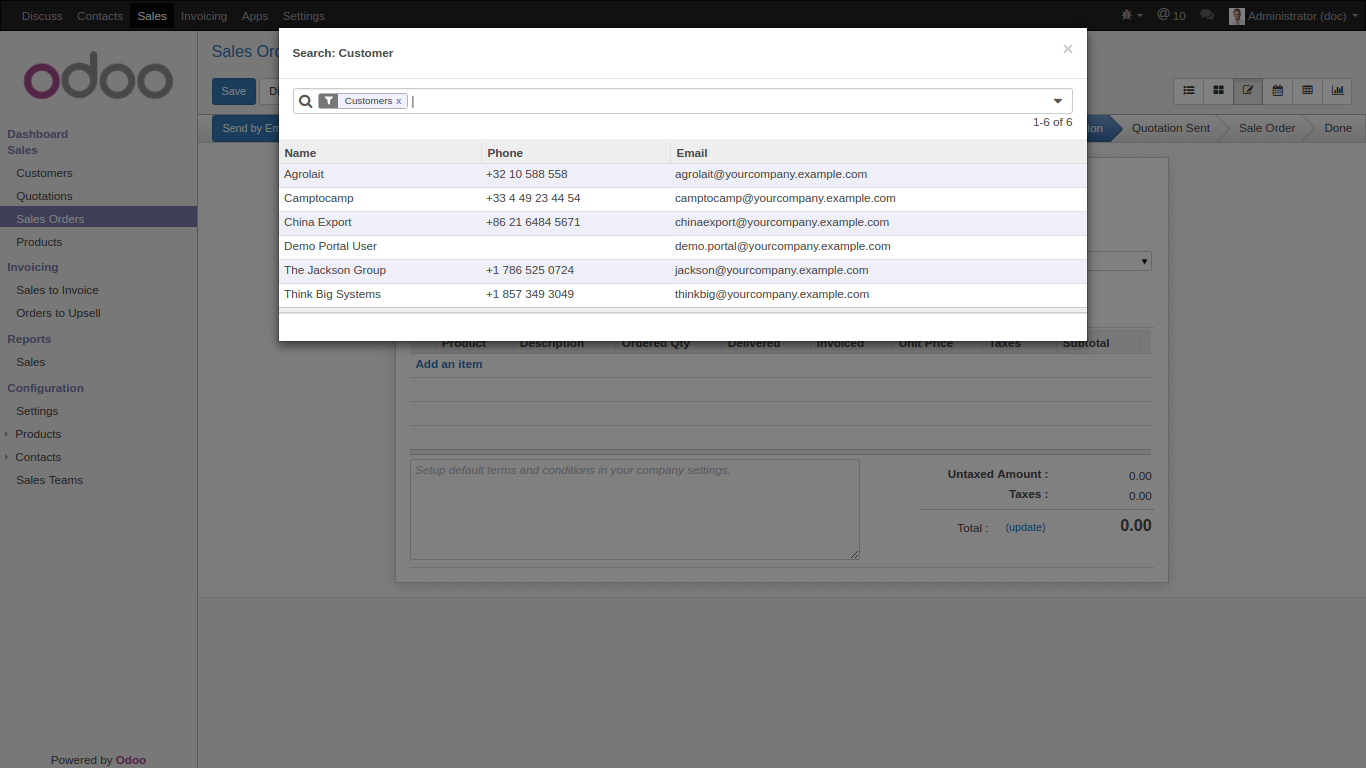Select the Agrolait customer row
The width and height of the screenshot is (1366, 768).
tap(683, 175)
